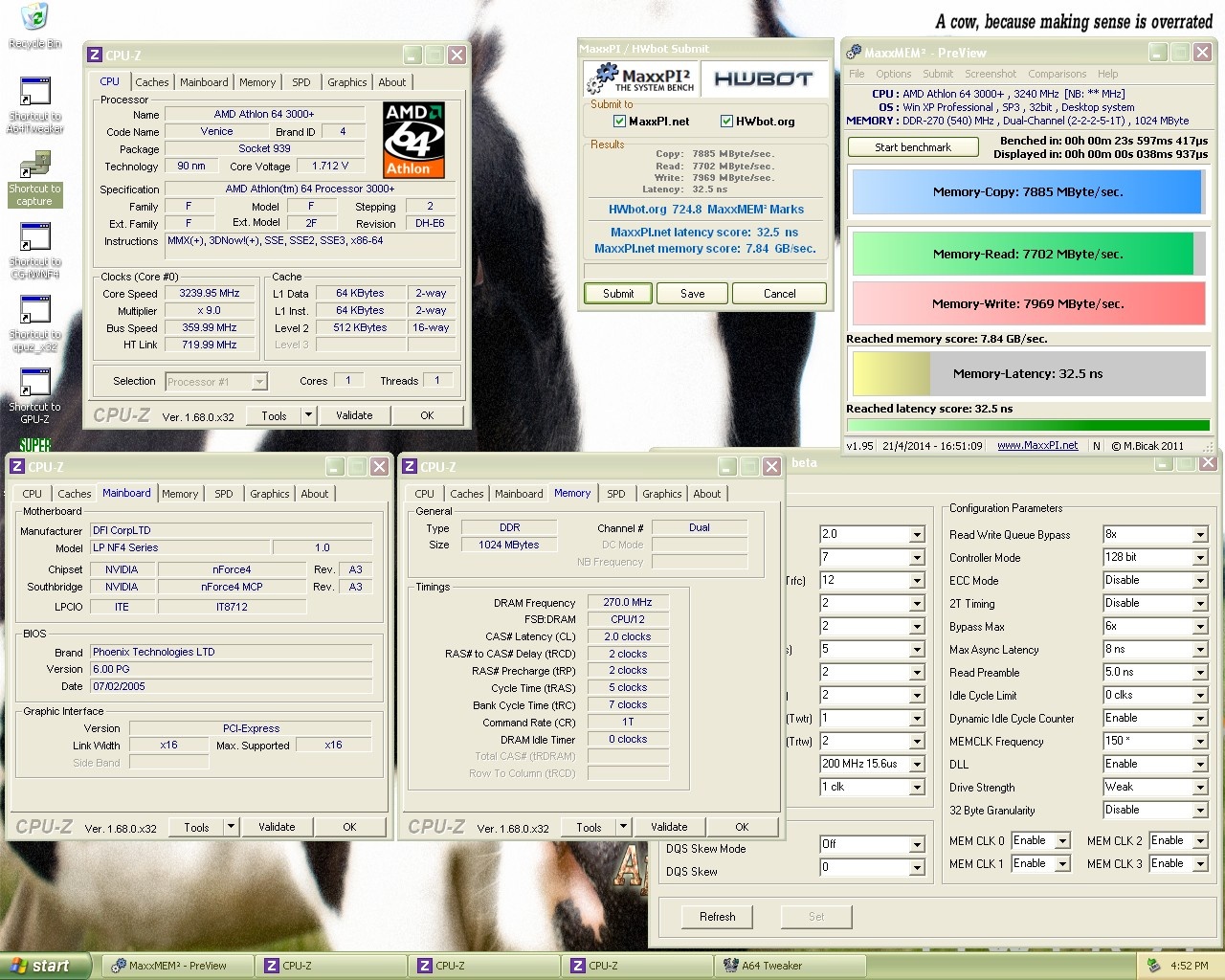Expand Tools dropdown arrow in Memory CPU-Z window
The height and width of the screenshot is (980, 1225).
[x=623, y=827]
